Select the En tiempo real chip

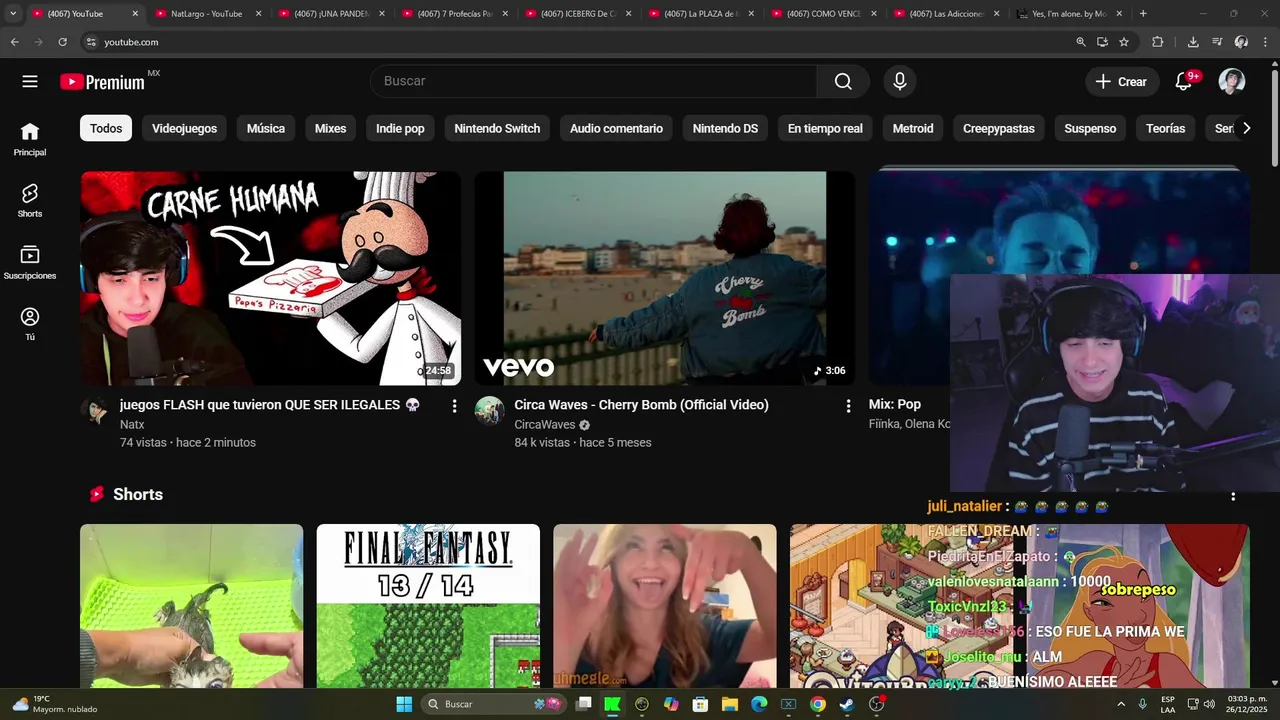point(825,128)
